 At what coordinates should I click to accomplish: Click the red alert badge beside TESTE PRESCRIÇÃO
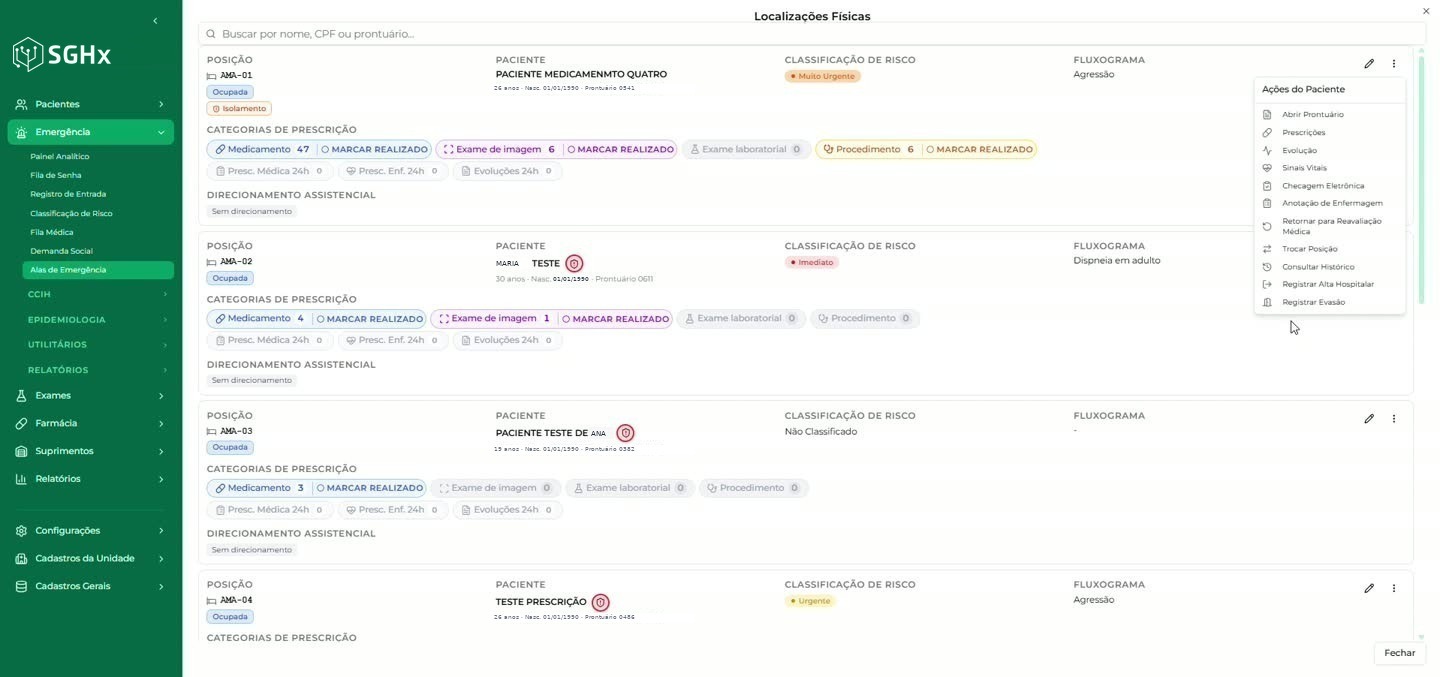point(600,603)
